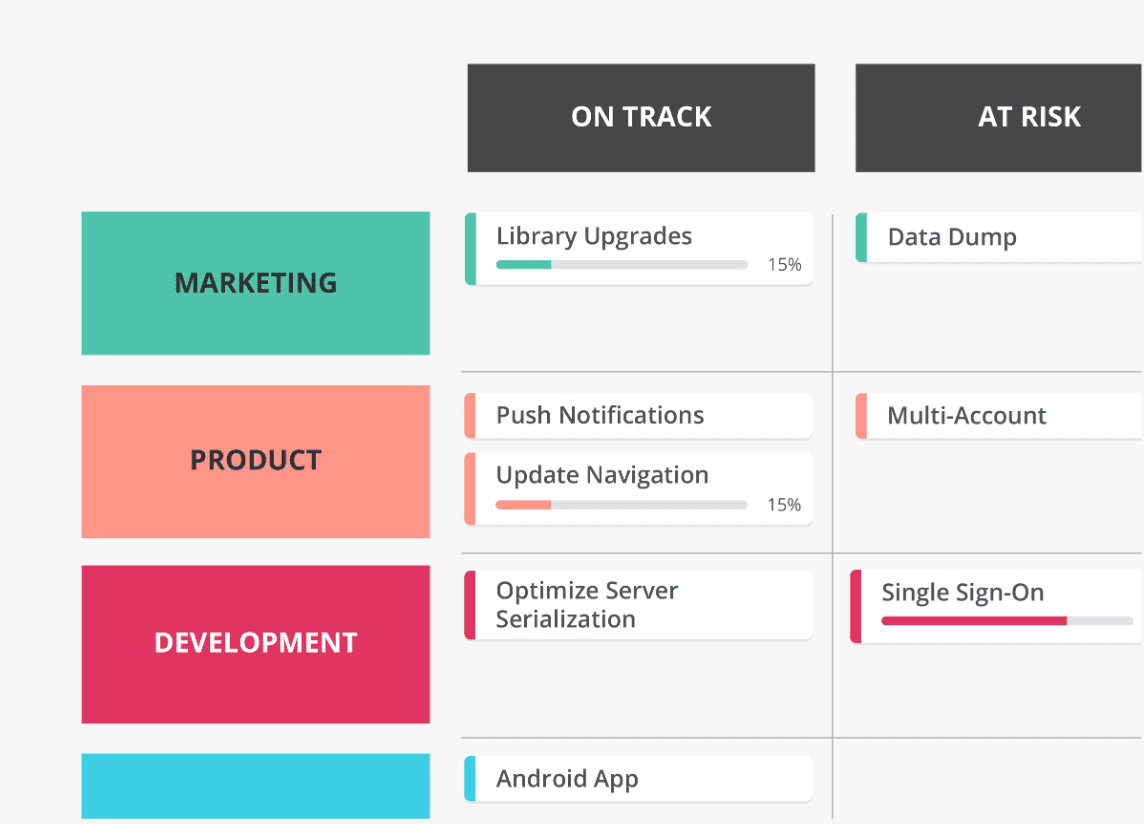1148x824 pixels.
Task: Click the unlabeled blue swimlane block
Action: 256,786
